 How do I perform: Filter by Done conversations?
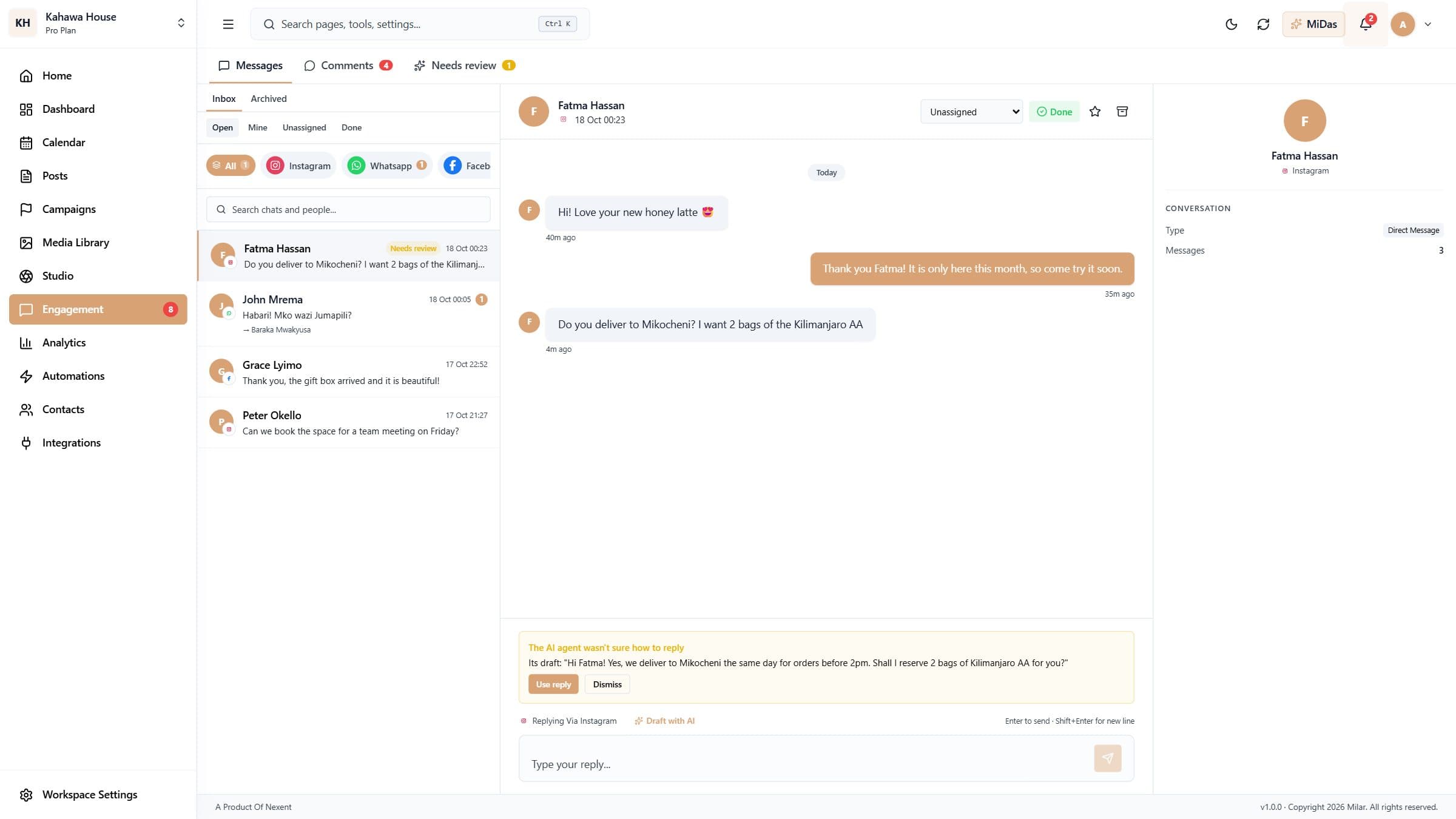pos(352,127)
